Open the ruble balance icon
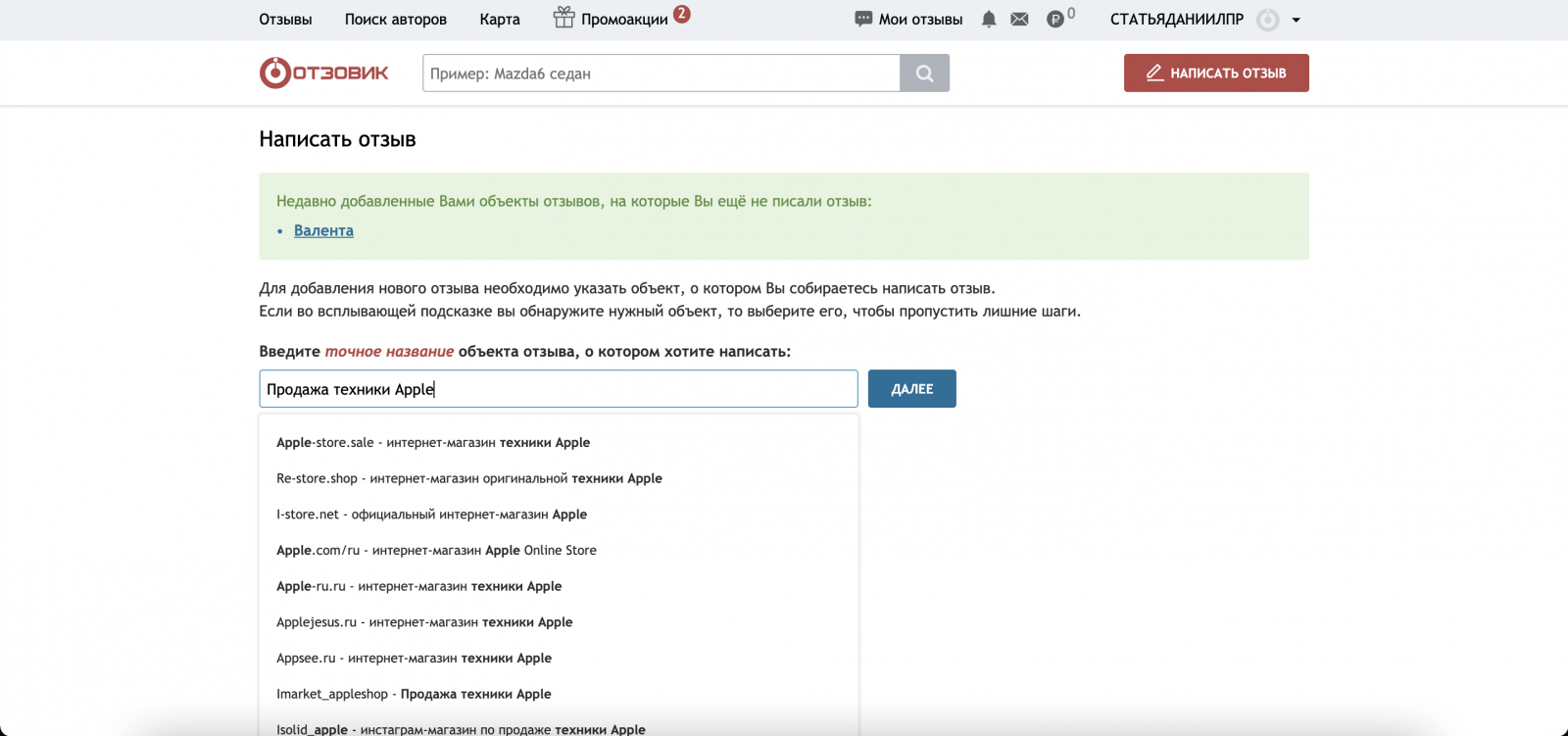This screenshot has width=1568, height=736. coord(1055,20)
